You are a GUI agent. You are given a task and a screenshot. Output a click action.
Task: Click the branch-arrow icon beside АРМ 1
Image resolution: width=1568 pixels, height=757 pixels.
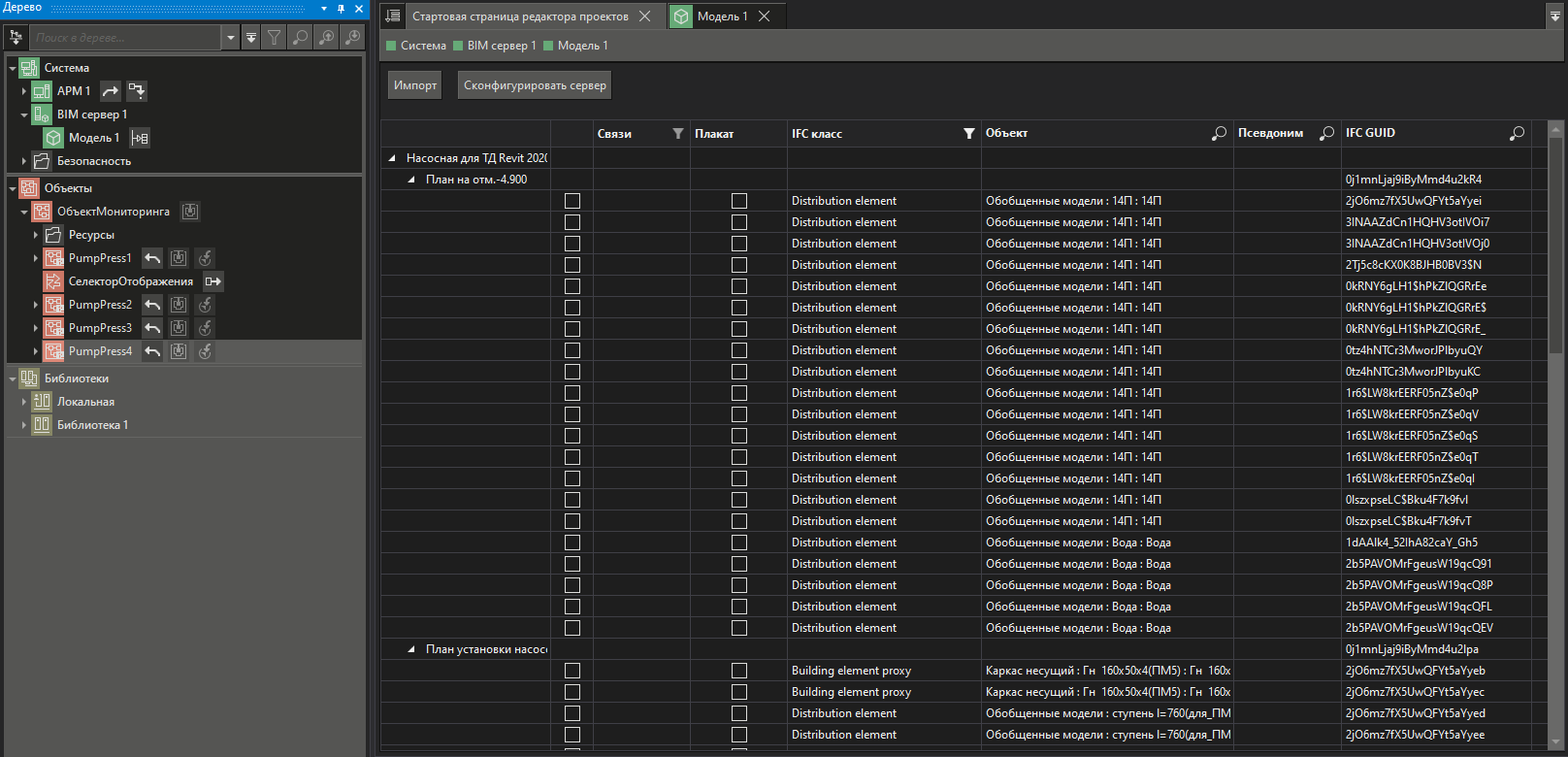pyautogui.click(x=137, y=91)
